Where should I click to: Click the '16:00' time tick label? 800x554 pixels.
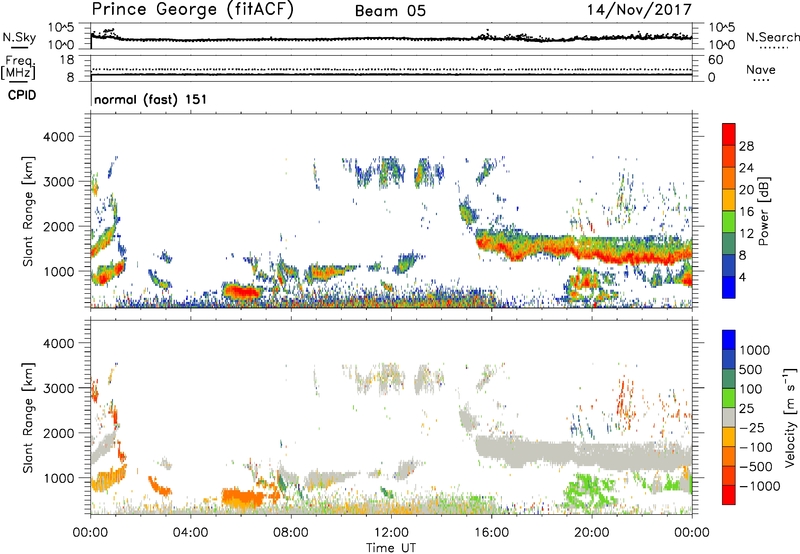[x=491, y=533]
